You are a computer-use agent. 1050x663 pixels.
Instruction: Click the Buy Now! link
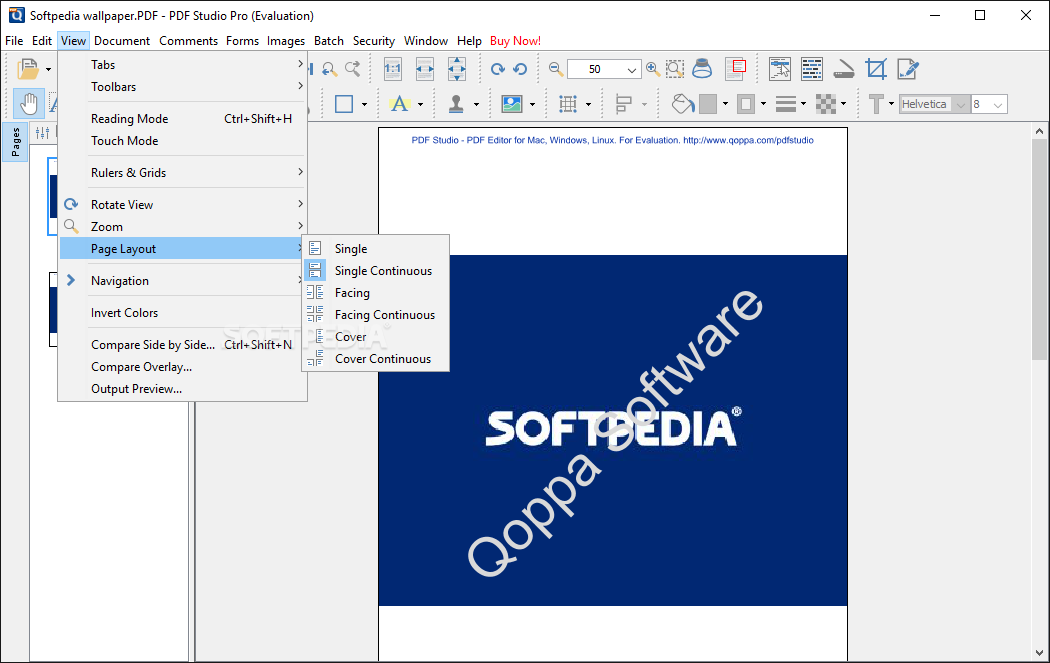515,41
